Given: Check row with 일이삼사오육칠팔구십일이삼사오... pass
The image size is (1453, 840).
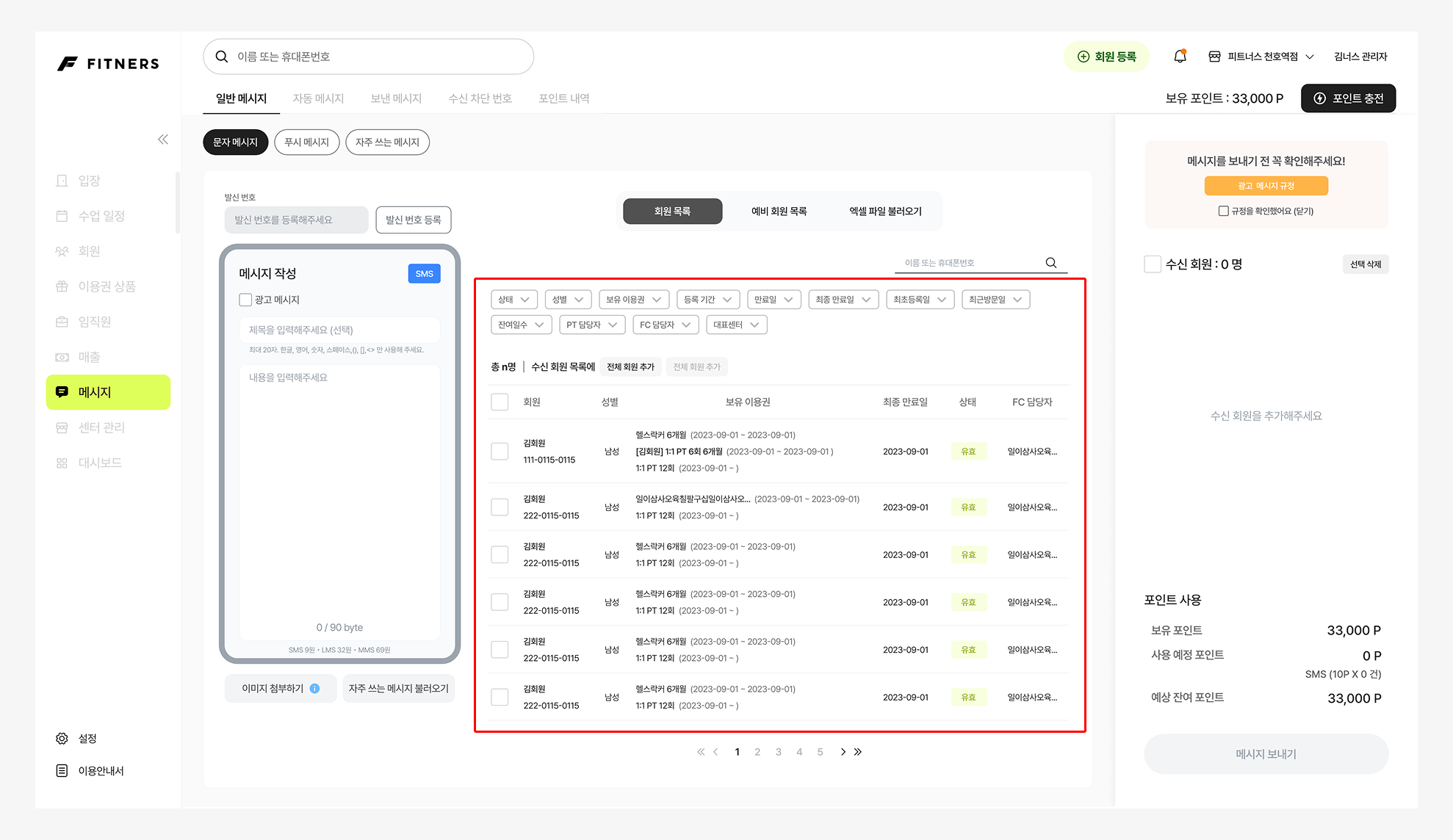Looking at the screenshot, I should pos(500,507).
